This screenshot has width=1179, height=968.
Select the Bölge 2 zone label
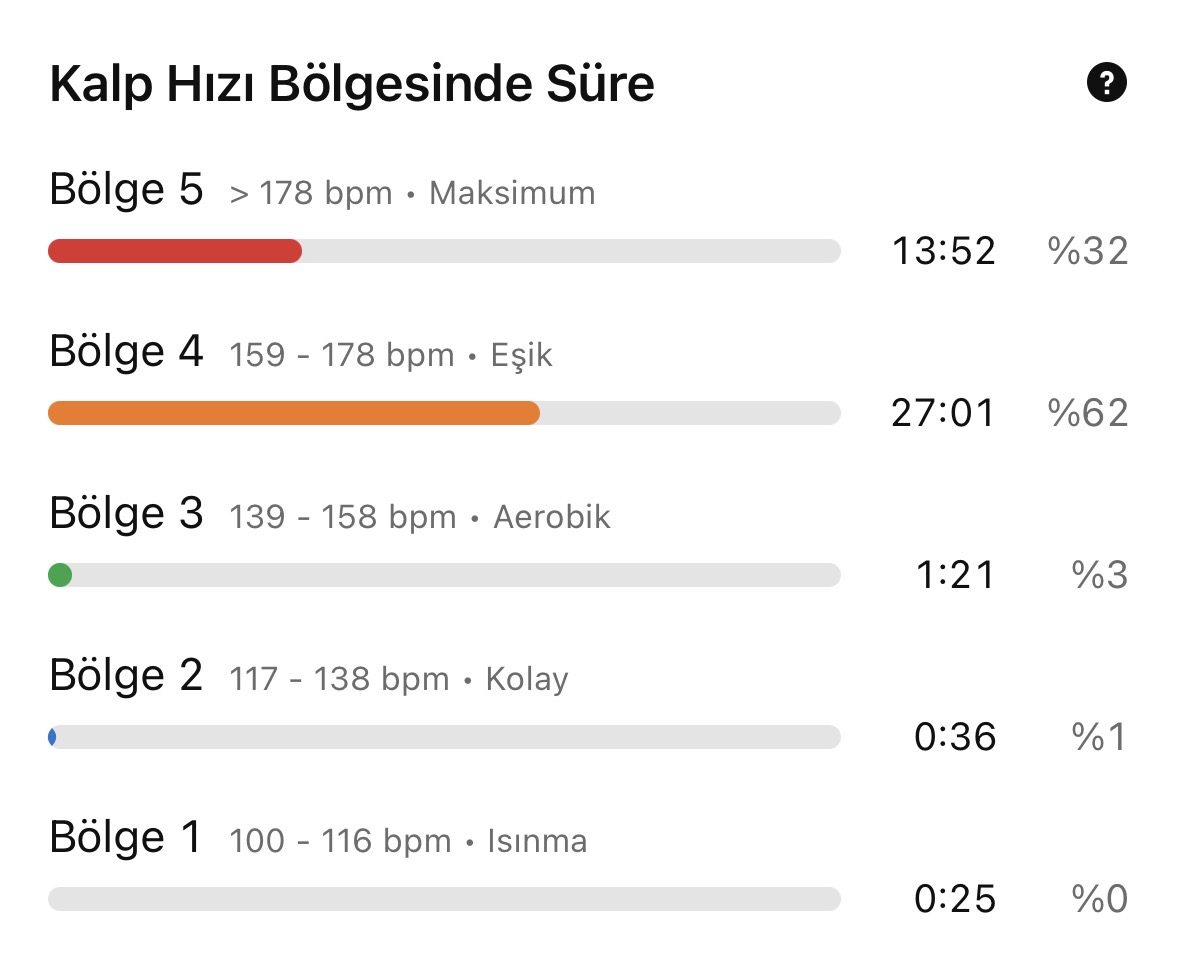(126, 675)
